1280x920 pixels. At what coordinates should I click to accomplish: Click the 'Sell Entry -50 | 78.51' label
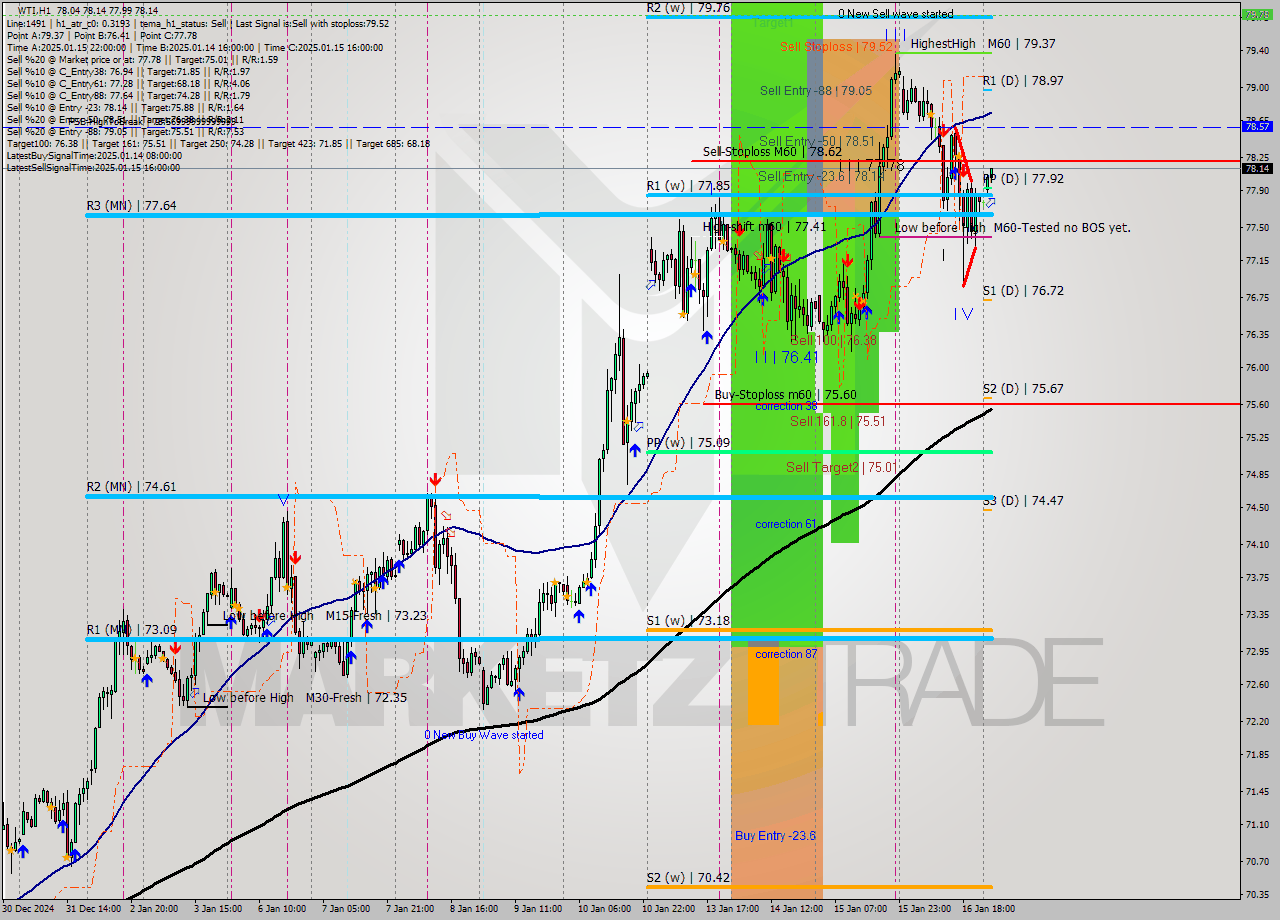(817, 142)
